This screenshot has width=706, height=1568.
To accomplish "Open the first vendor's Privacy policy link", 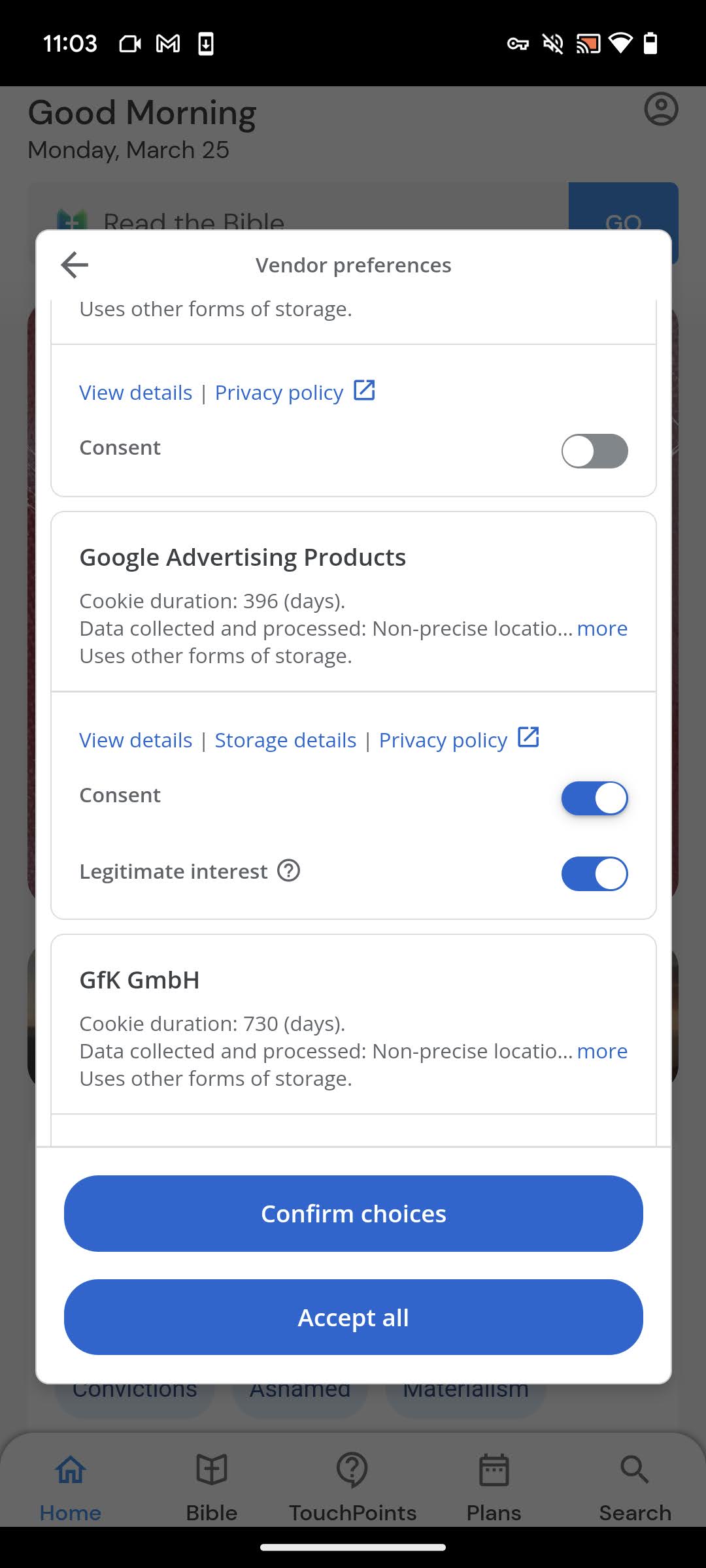I will (x=279, y=393).
